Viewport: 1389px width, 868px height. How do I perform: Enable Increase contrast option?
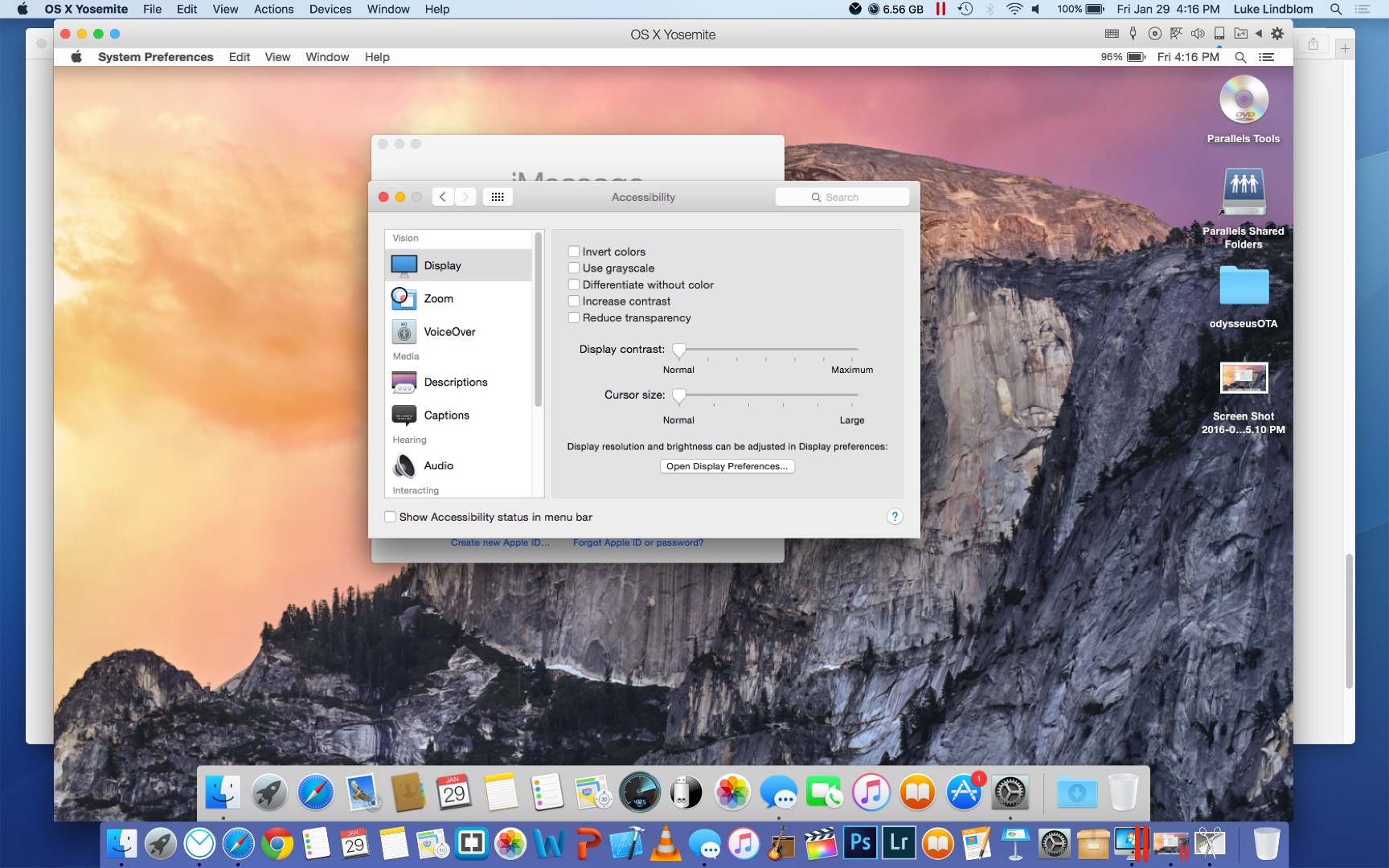574,301
